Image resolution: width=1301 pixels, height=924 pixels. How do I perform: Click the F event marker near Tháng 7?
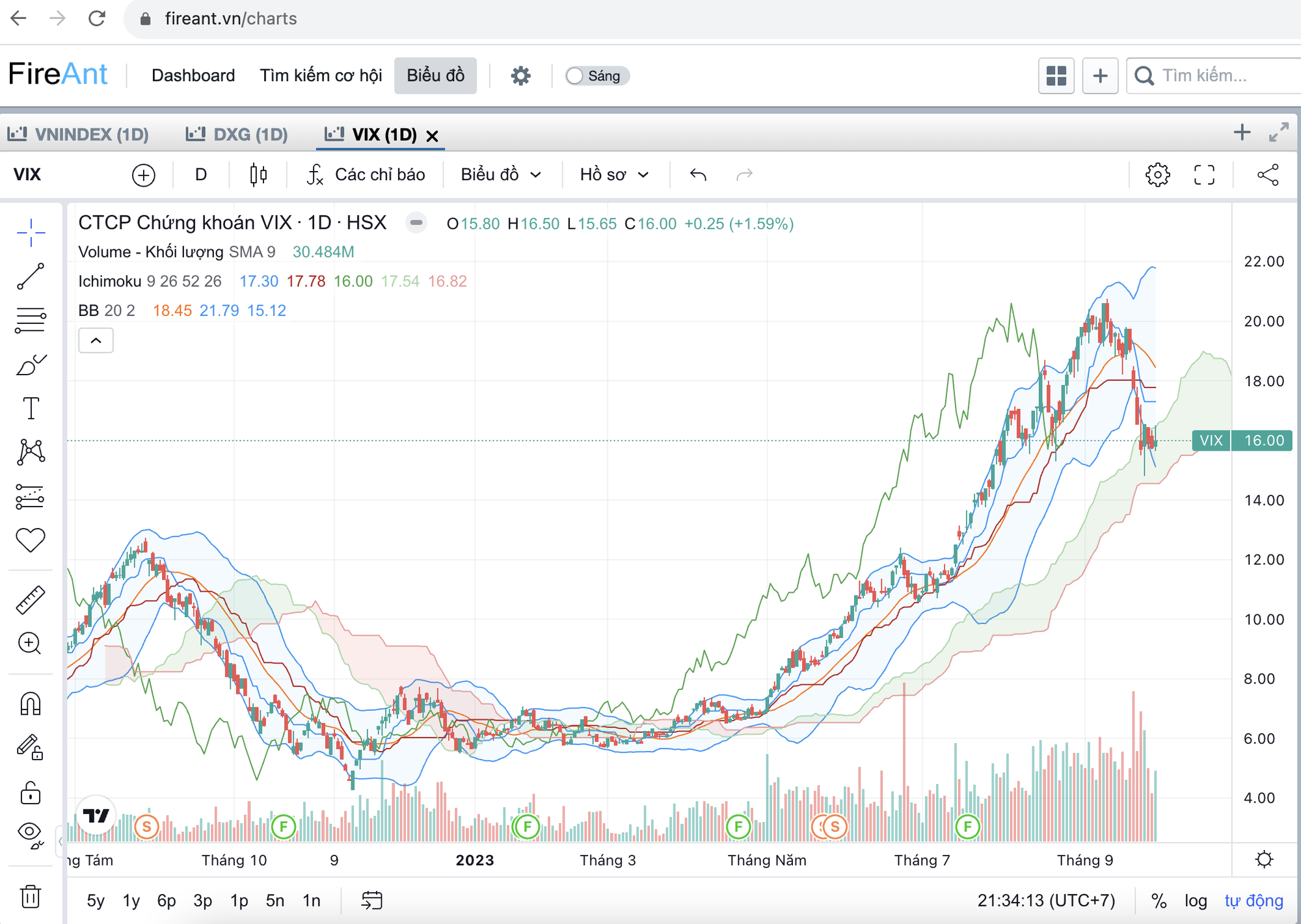pos(968,827)
